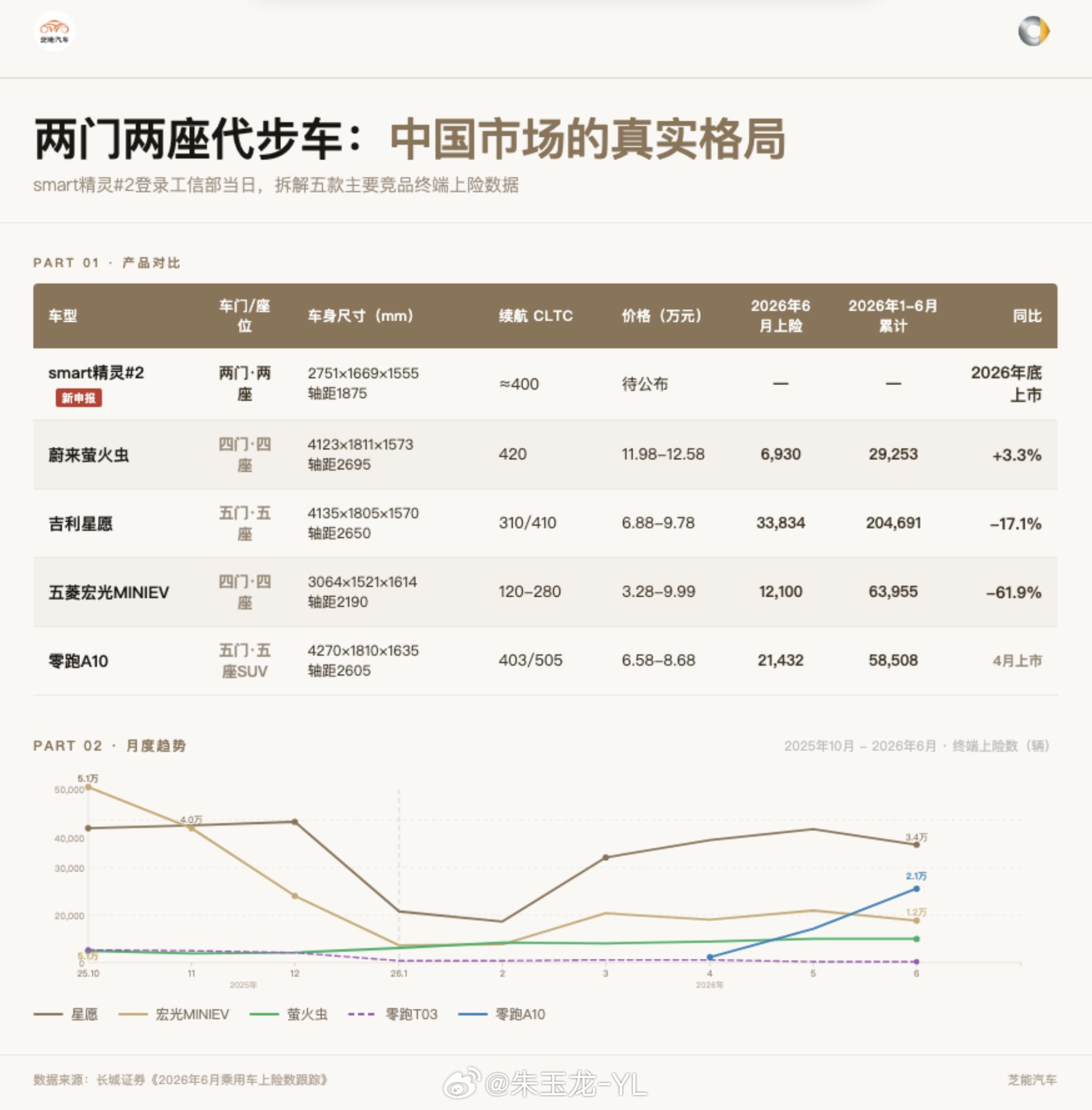Click the 2.1万 blue data label
The image size is (1092, 1110).
pyautogui.click(x=917, y=876)
